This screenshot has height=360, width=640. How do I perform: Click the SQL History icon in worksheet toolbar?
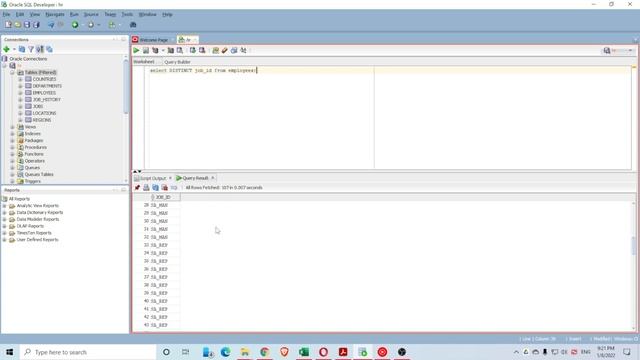[234, 50]
